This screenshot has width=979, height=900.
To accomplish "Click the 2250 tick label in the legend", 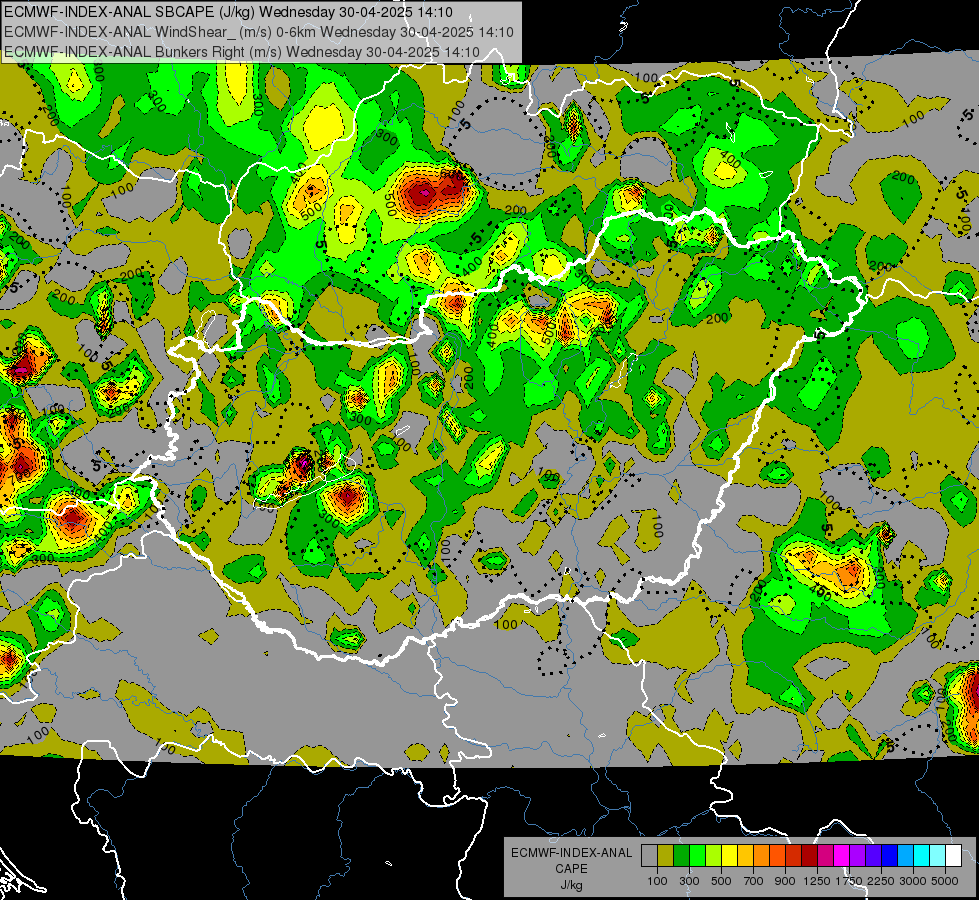I will pos(880,881).
